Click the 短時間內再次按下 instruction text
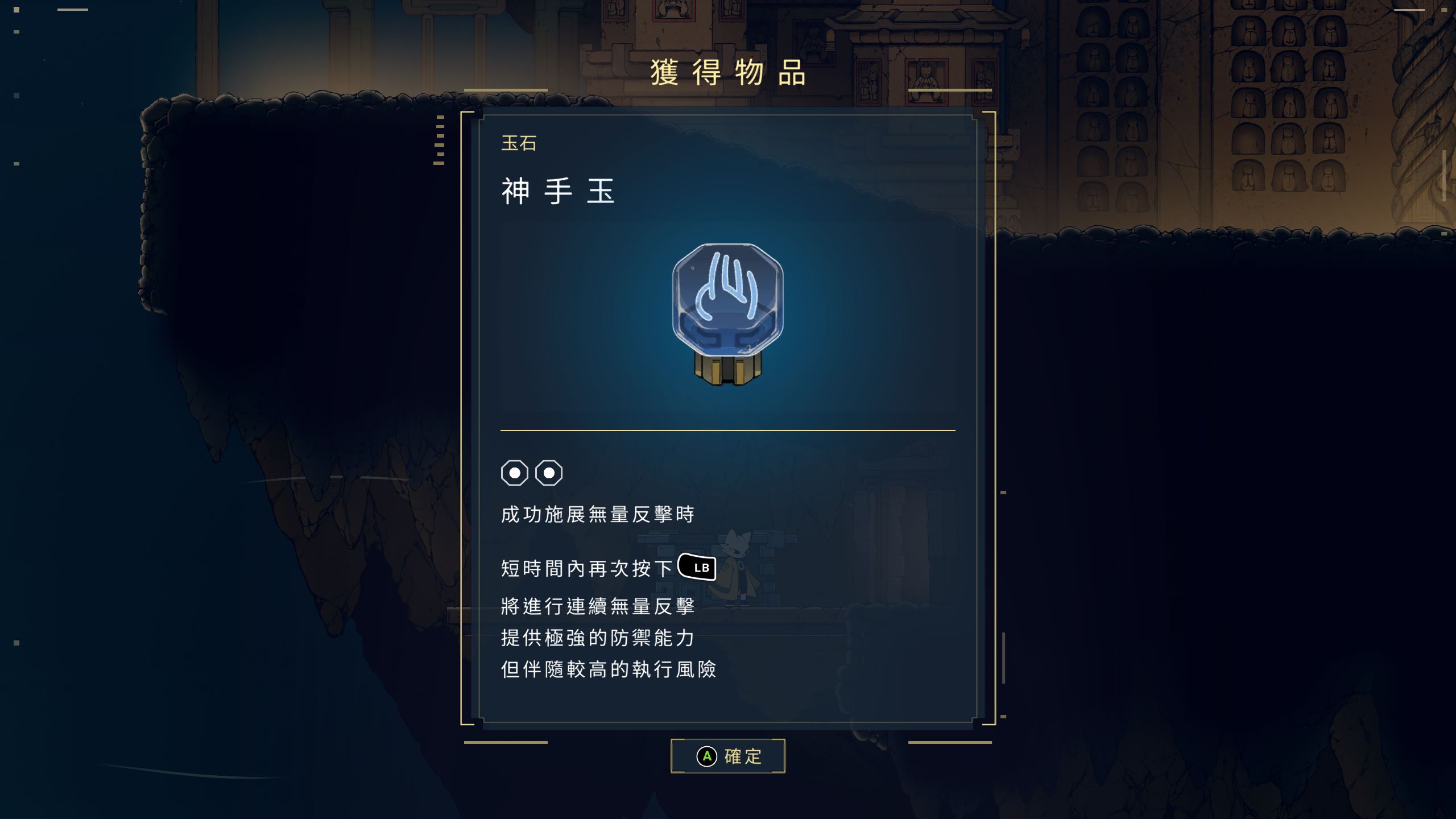The width and height of the screenshot is (1456, 819). [587, 569]
